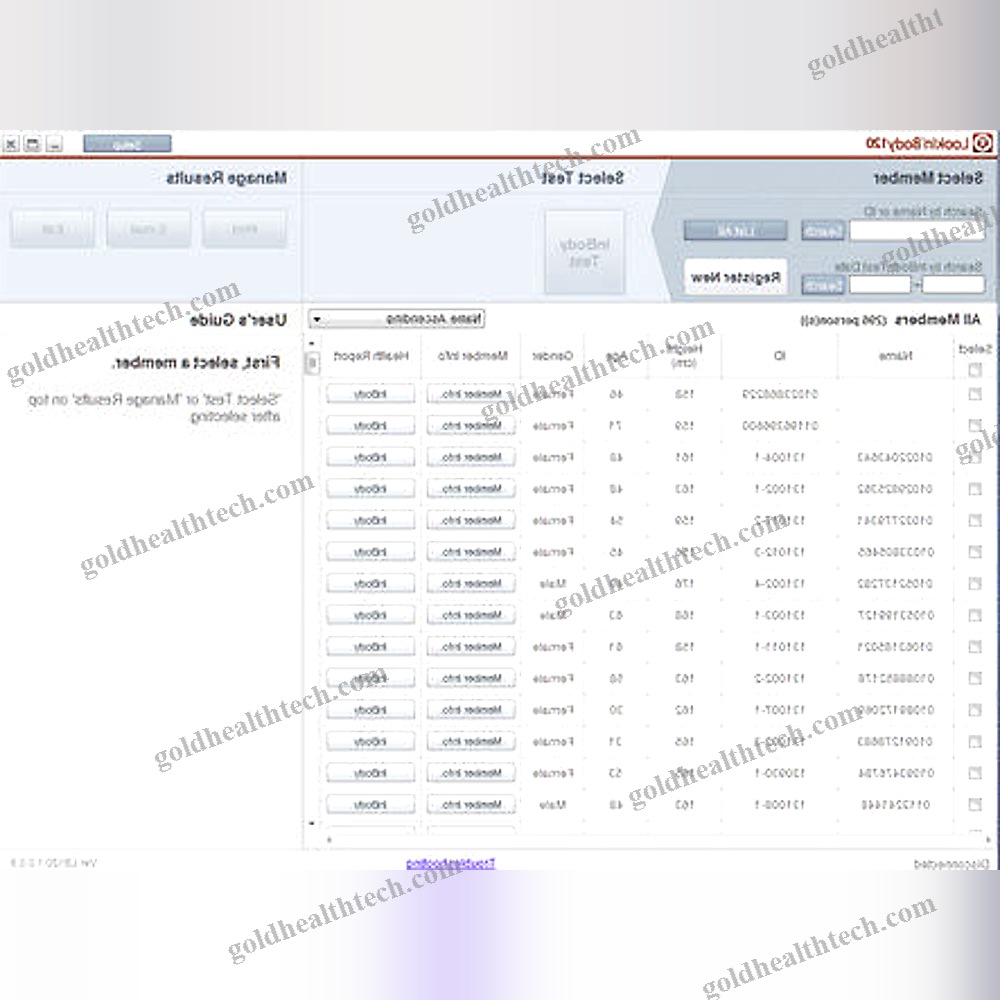The height and width of the screenshot is (1000, 1000).
Task: Click the Member Info column header
Action: (x=472, y=356)
